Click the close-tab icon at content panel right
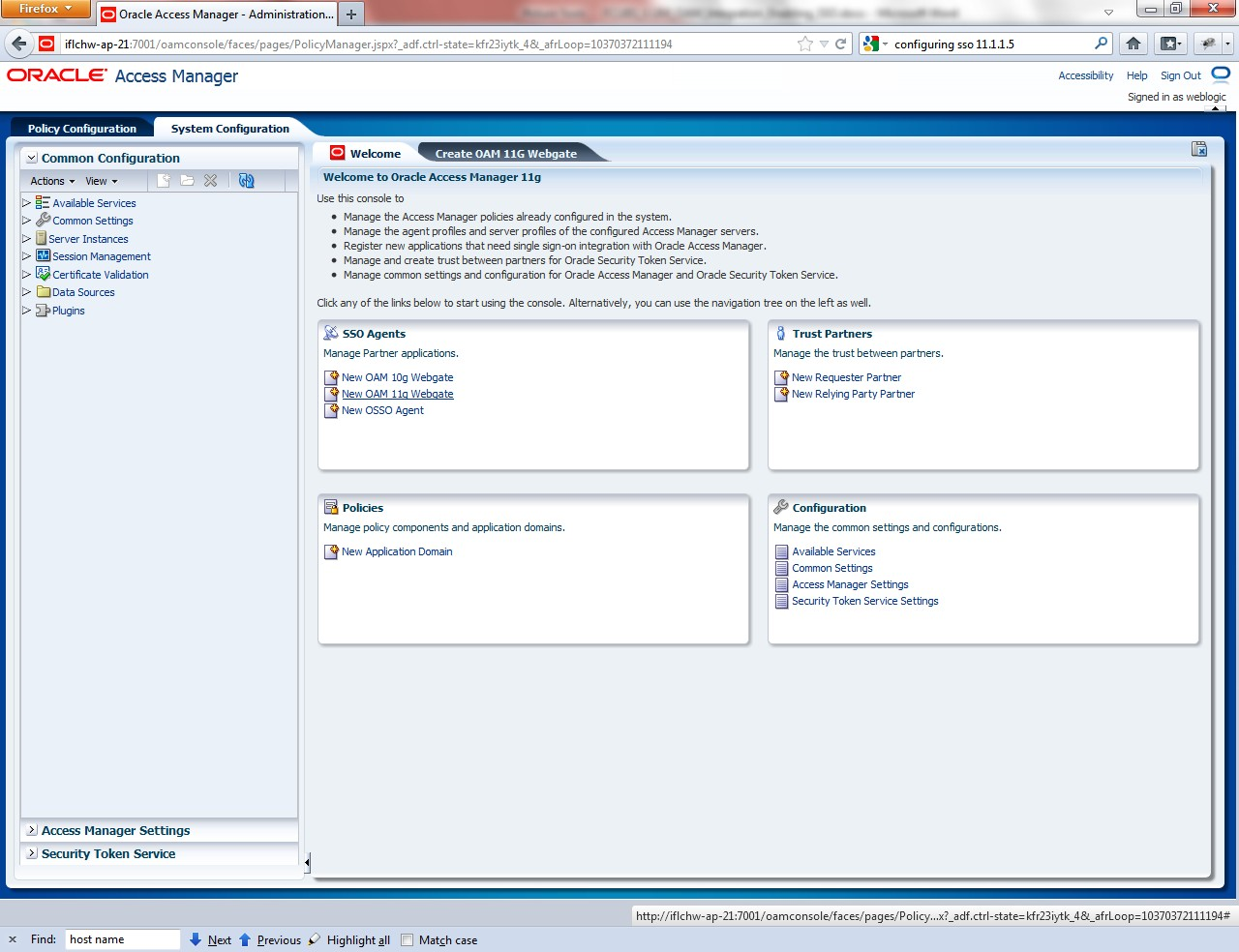 (1199, 149)
